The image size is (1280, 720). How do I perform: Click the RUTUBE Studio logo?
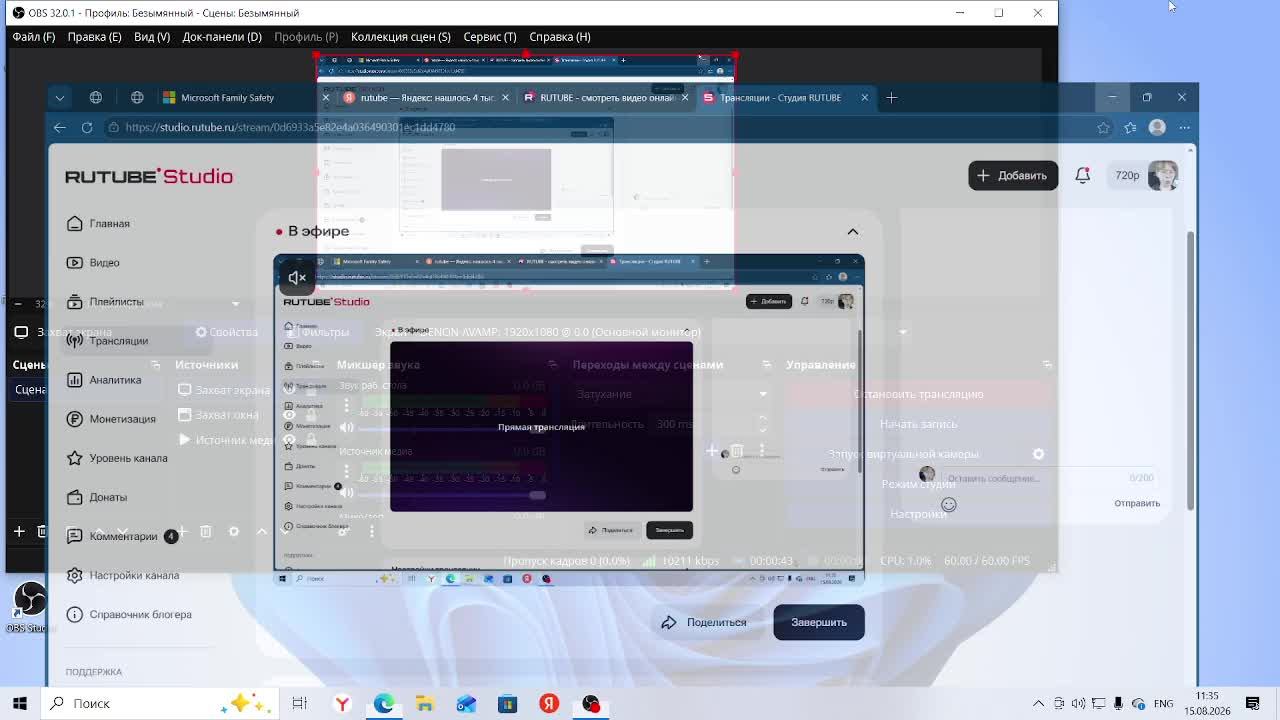point(149,176)
